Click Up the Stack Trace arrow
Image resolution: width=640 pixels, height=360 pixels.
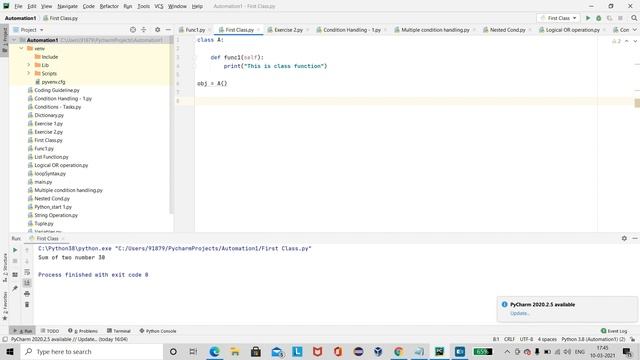[x=27, y=250]
